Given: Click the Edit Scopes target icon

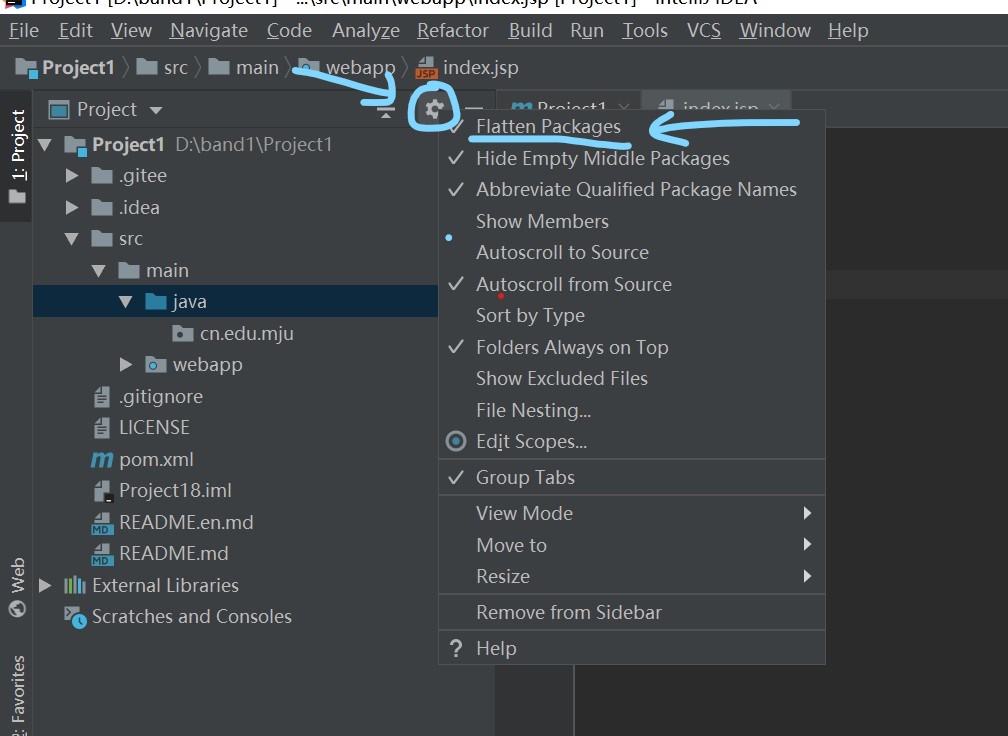Looking at the screenshot, I should 458,441.
